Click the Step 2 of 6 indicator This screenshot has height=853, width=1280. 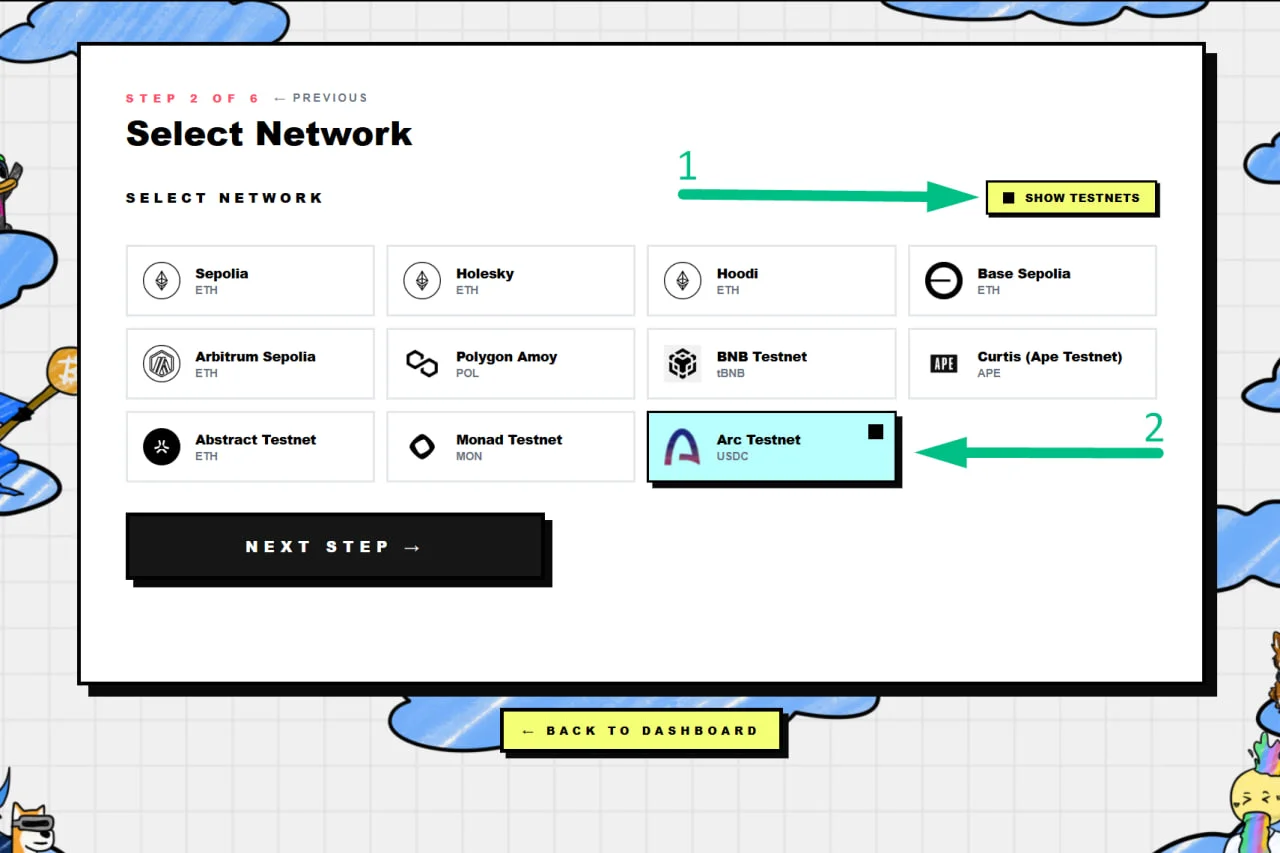192,98
